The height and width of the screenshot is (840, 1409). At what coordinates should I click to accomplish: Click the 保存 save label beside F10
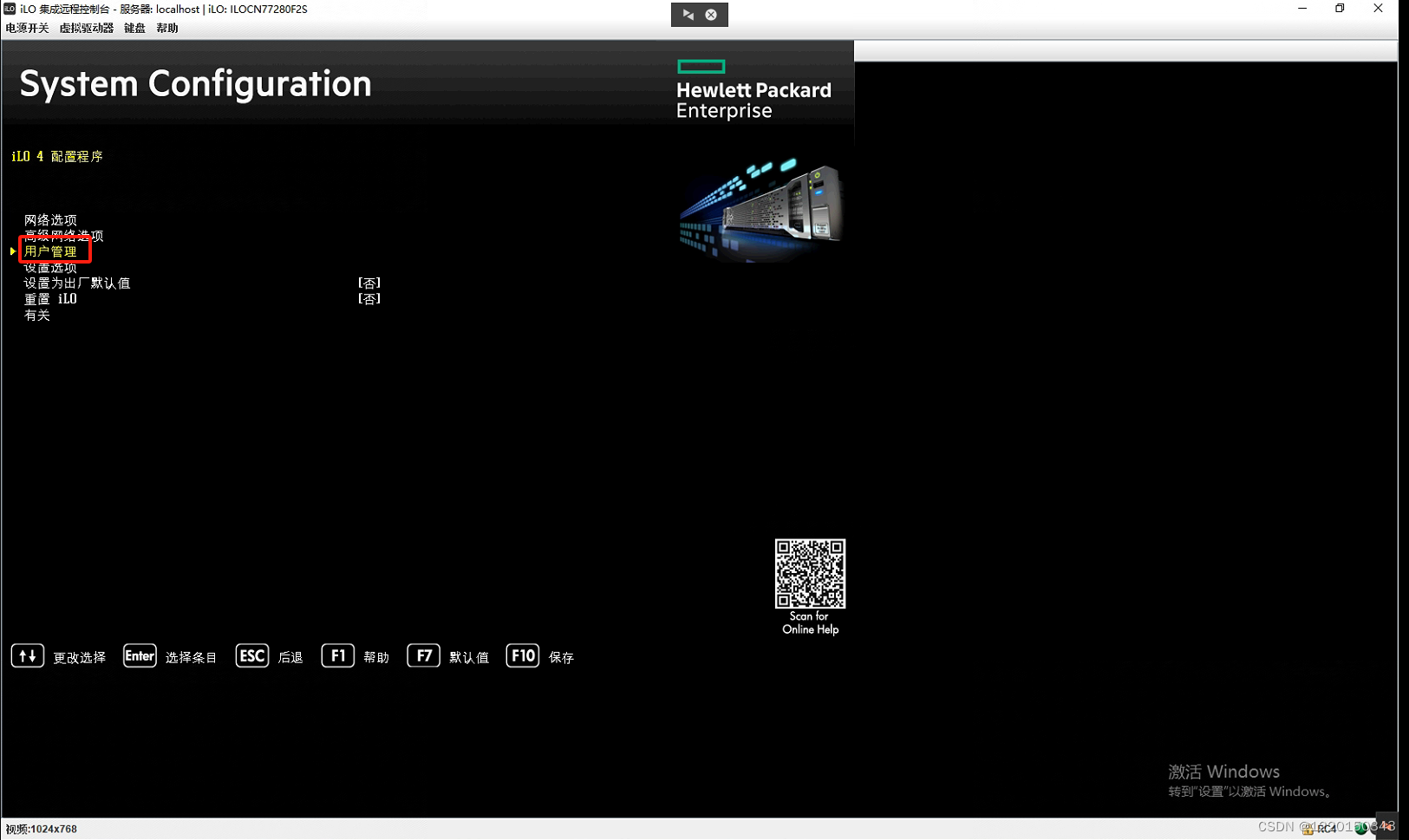[562, 658]
